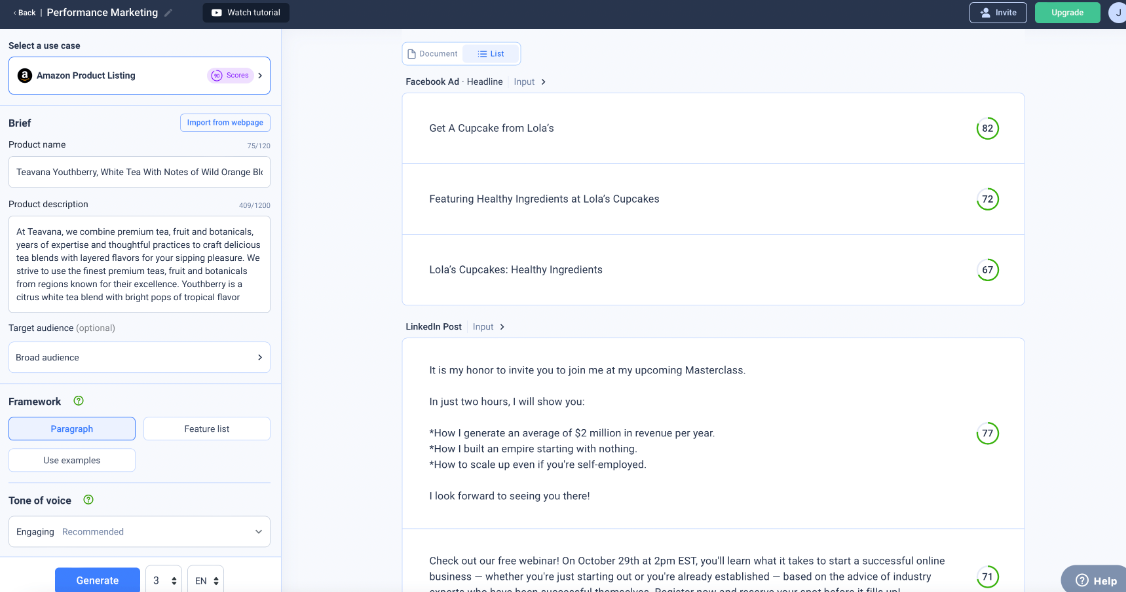Click the Performance Marketing project title
The image size is (1126, 592).
click(x=102, y=13)
